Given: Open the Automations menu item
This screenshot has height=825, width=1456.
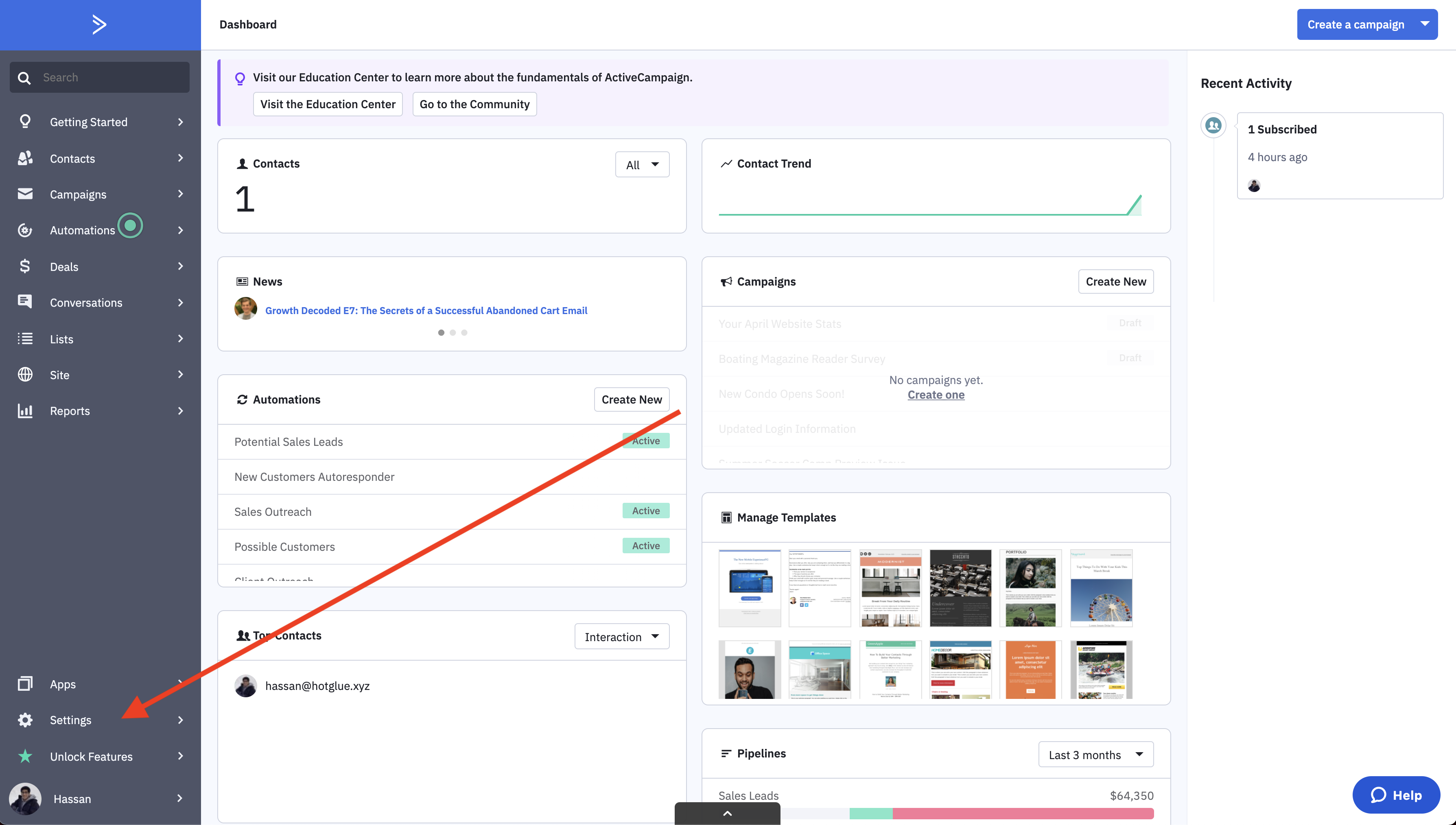Looking at the screenshot, I should tap(101, 230).
